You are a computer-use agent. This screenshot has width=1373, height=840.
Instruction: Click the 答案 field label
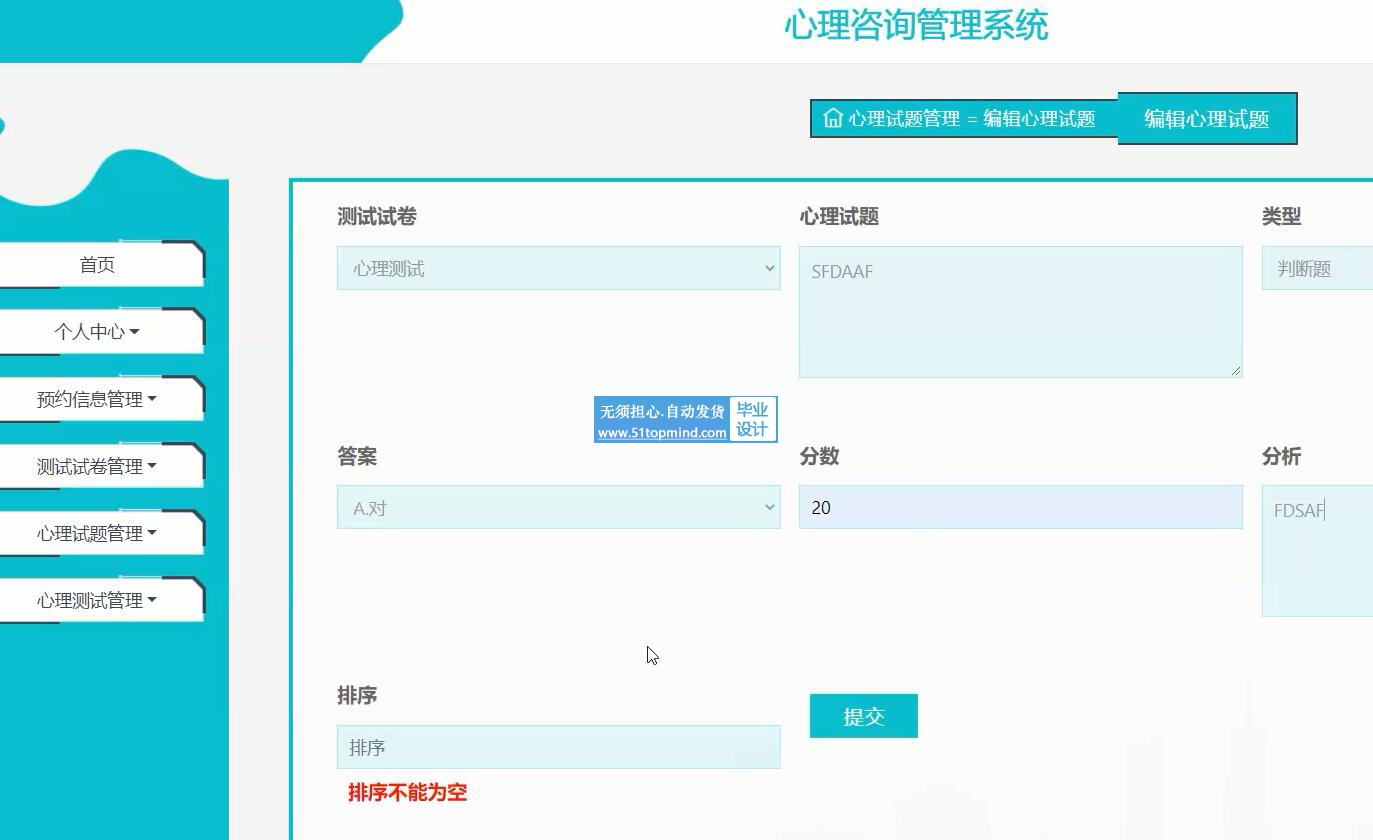[x=357, y=456]
